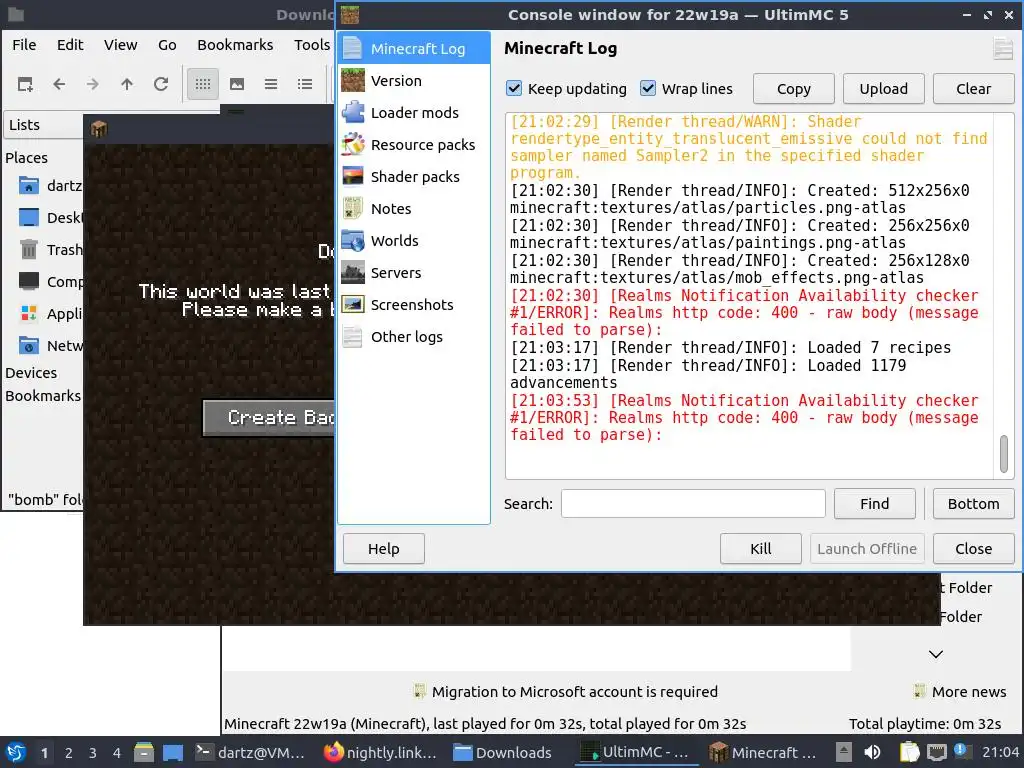Toggle Keep updating checkbox

click(x=514, y=88)
